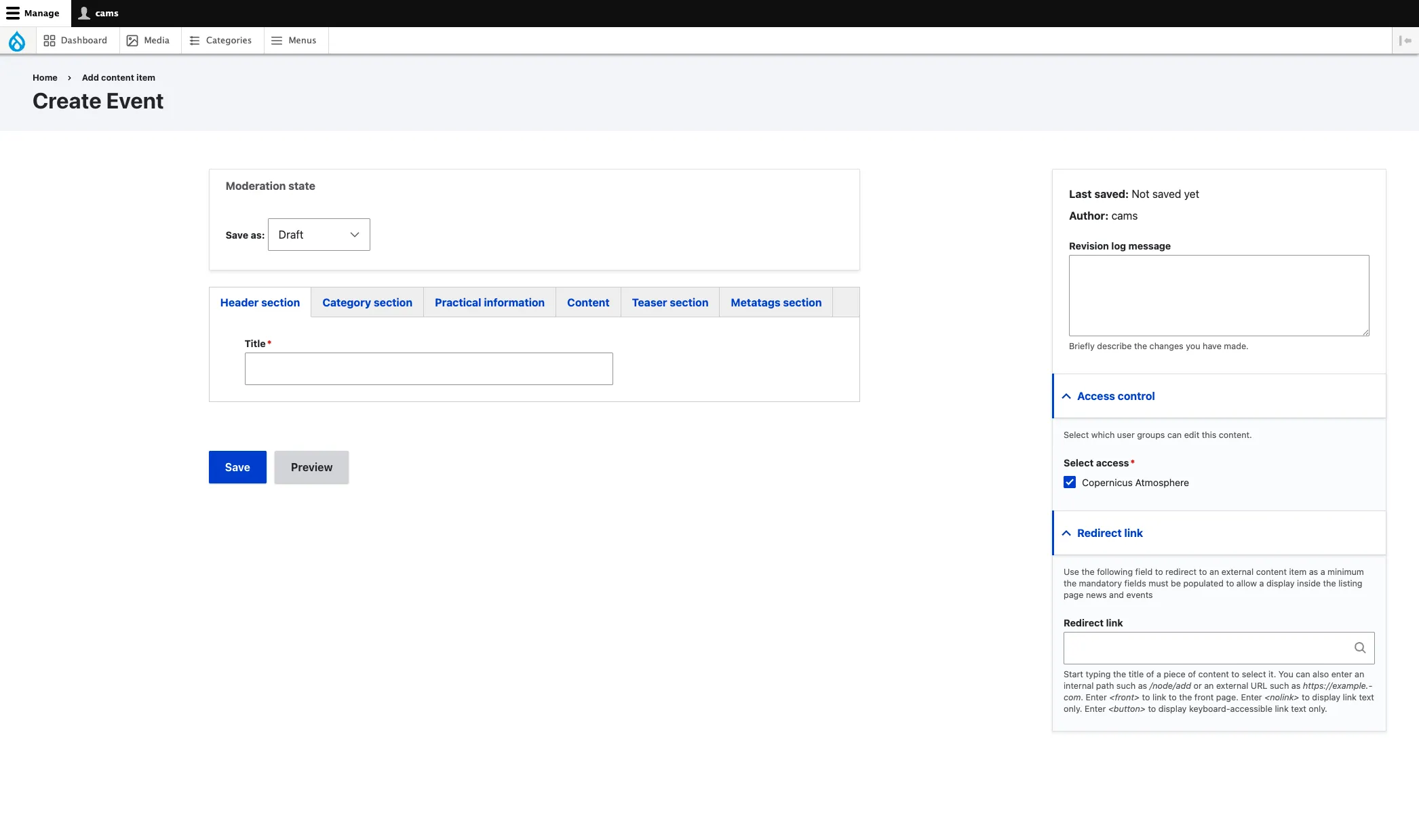Image resolution: width=1419 pixels, height=840 pixels.
Task: Open the Content tab
Action: click(588, 303)
